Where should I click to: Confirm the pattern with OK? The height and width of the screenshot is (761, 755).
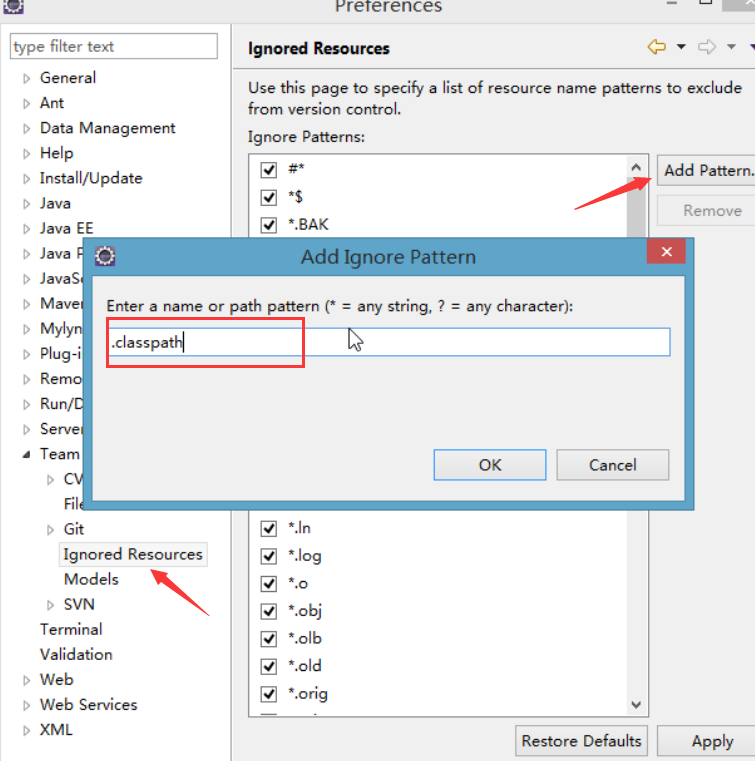click(x=490, y=465)
